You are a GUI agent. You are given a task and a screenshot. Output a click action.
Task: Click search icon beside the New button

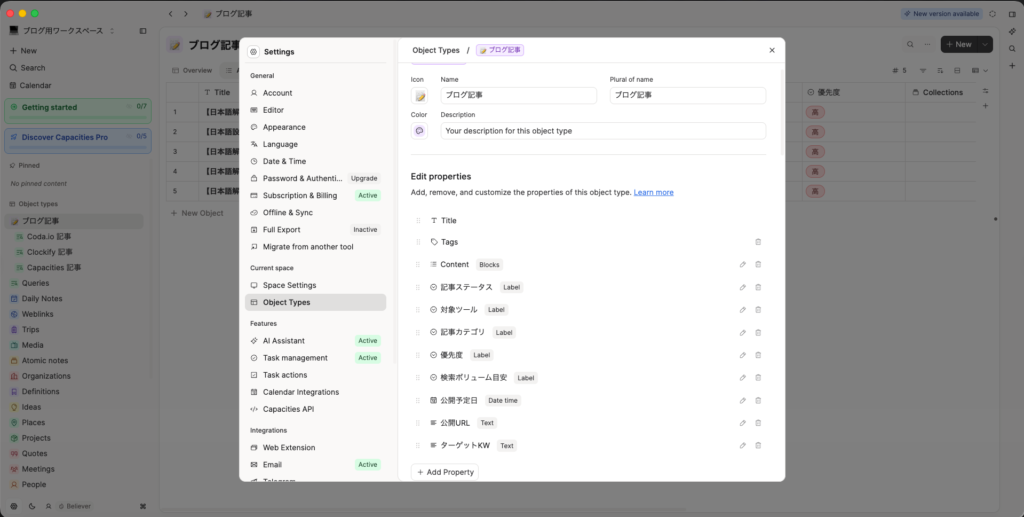tap(910, 44)
